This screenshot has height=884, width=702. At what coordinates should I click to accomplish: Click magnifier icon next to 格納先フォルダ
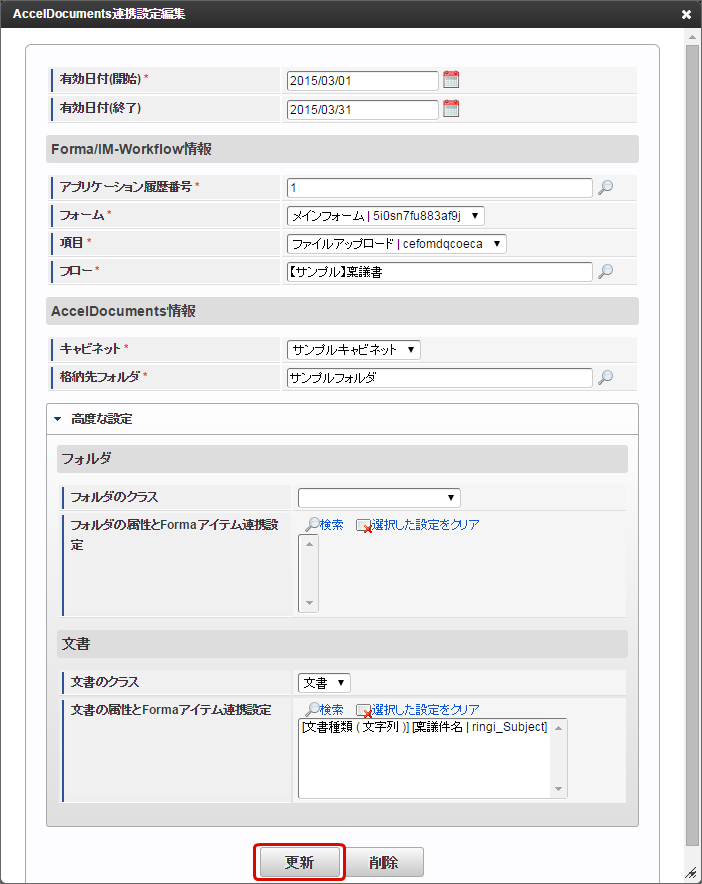coord(606,377)
